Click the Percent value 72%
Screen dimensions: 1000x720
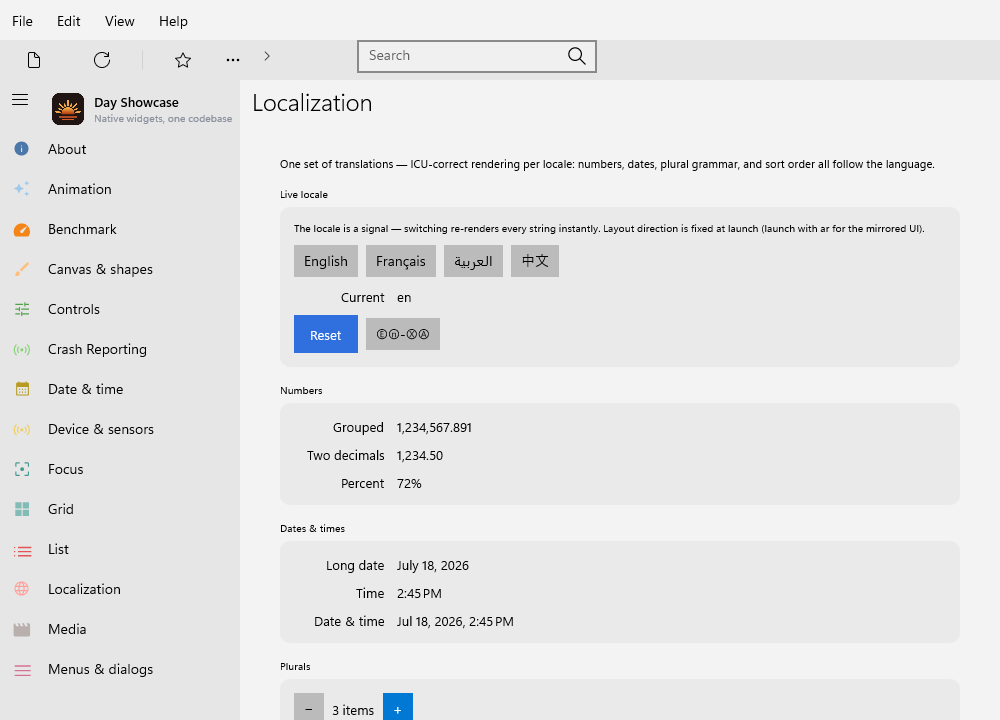point(409,484)
